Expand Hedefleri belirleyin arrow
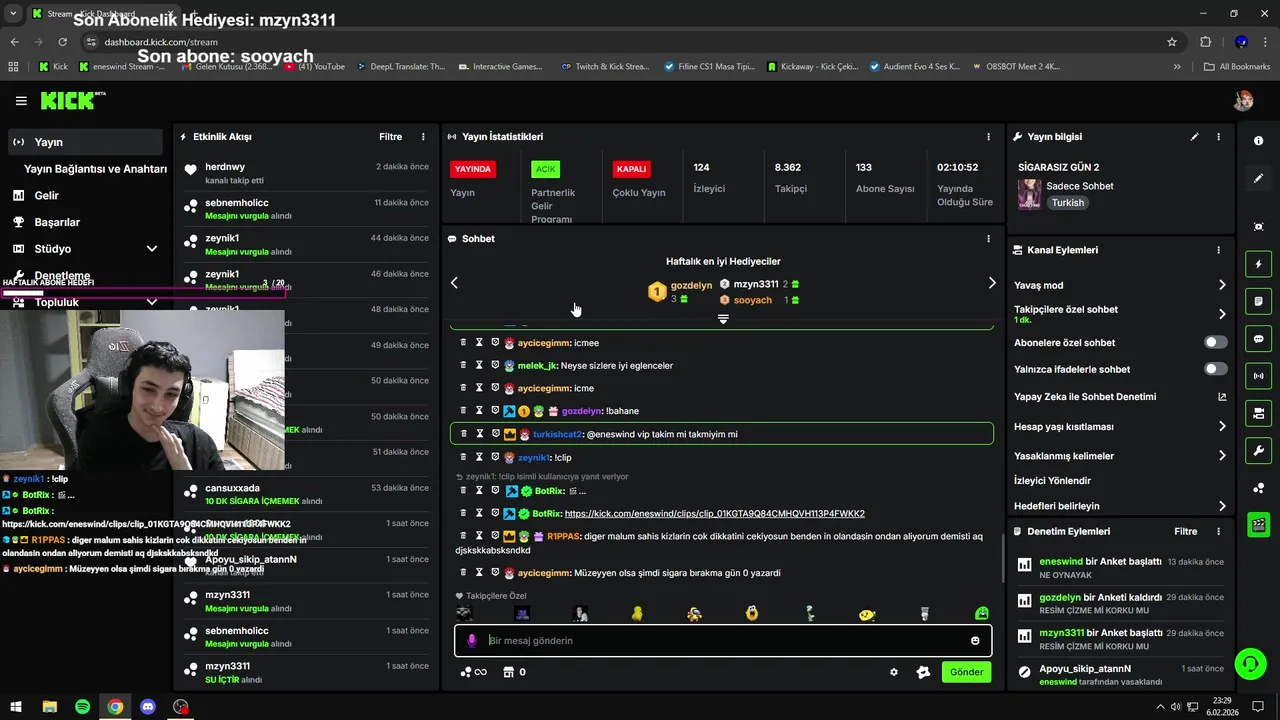The height and width of the screenshot is (720, 1280). click(1222, 506)
